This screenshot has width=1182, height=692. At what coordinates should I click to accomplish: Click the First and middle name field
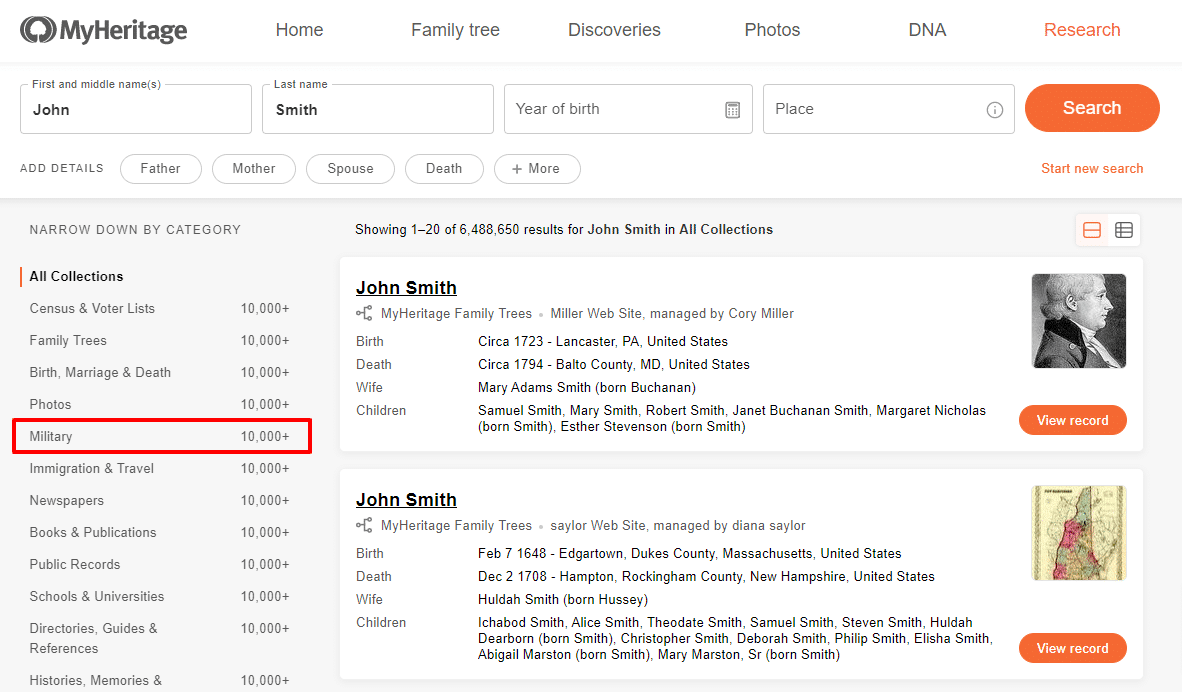[136, 109]
